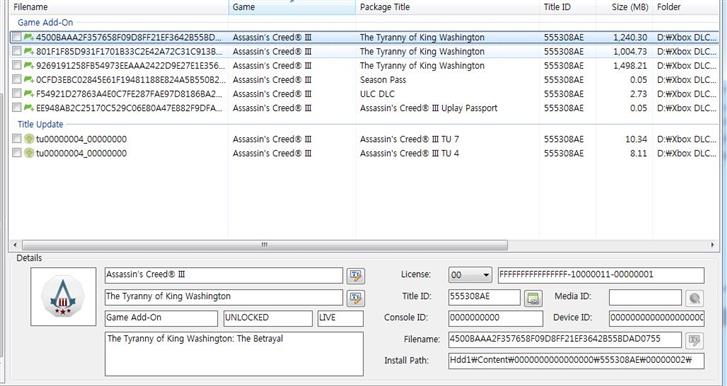The height and width of the screenshot is (386, 727).
Task: Click add-on icon of file 9269191258FB54973
Action: [x=29, y=65]
